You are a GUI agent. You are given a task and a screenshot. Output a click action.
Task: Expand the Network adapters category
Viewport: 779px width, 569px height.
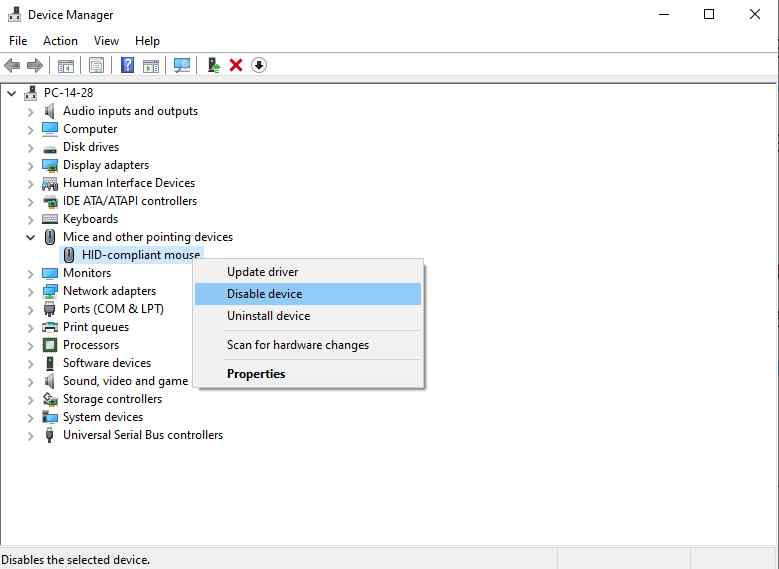point(31,292)
